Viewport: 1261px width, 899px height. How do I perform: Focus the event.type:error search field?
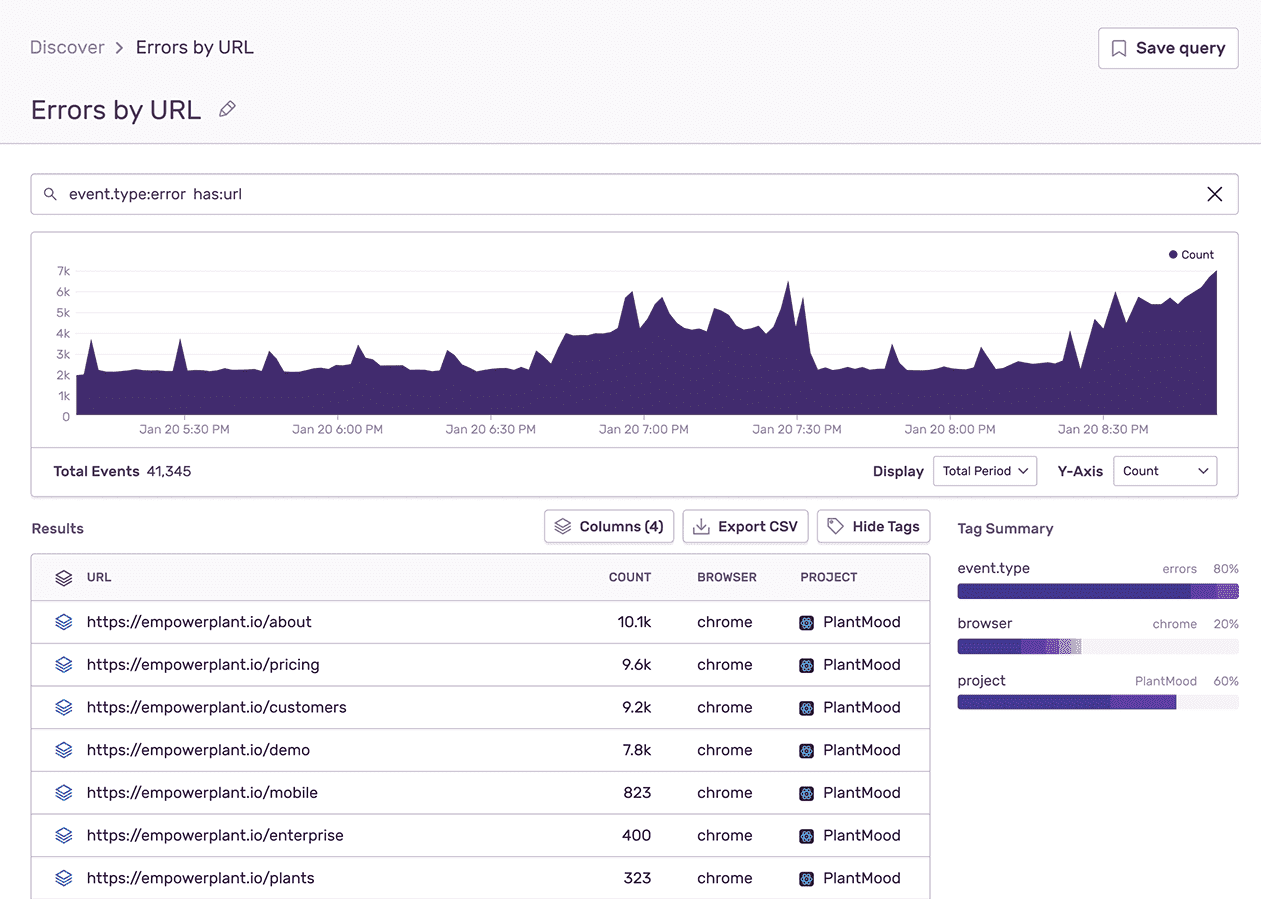pos(634,194)
